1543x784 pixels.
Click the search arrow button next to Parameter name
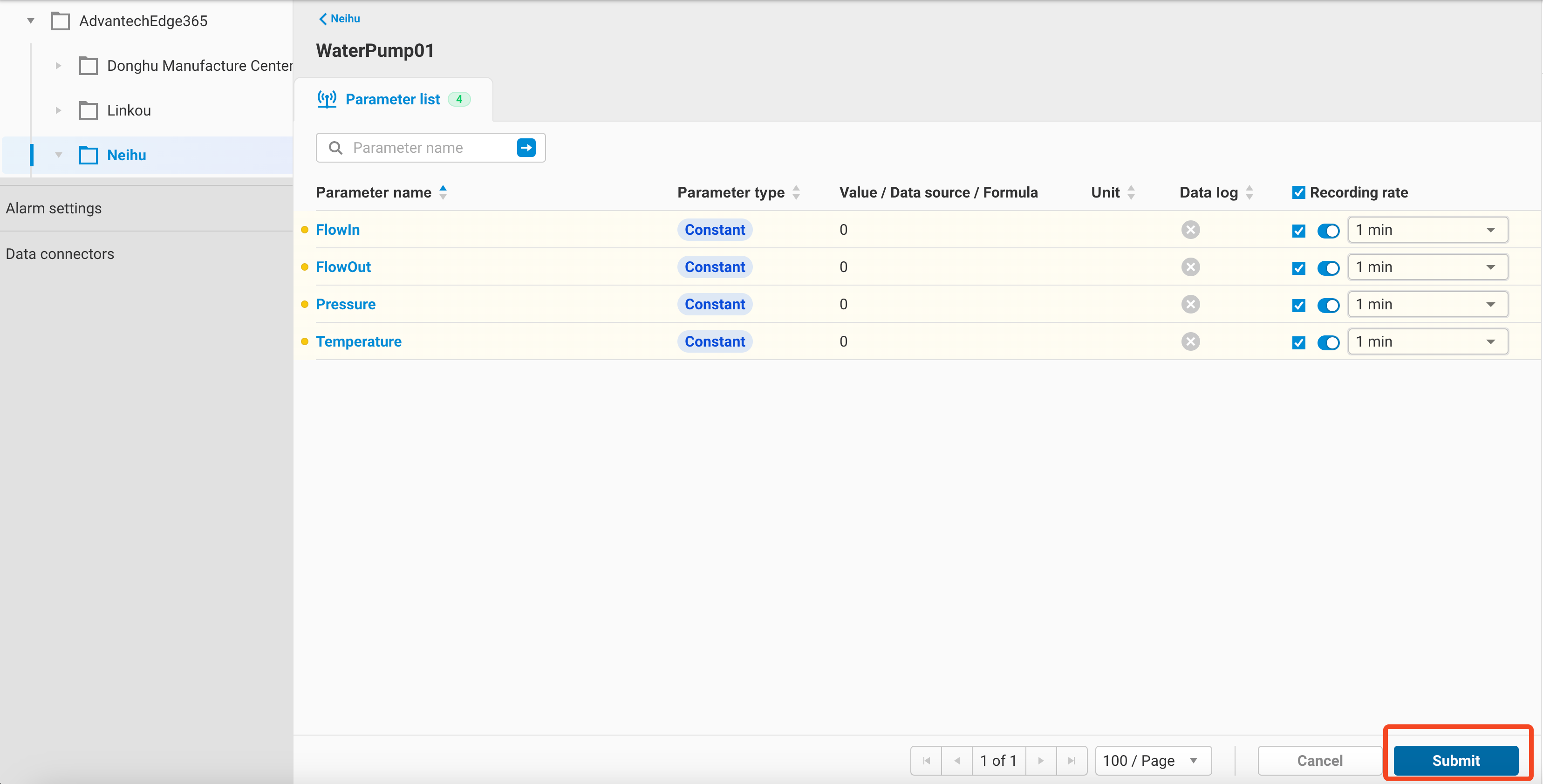click(526, 147)
